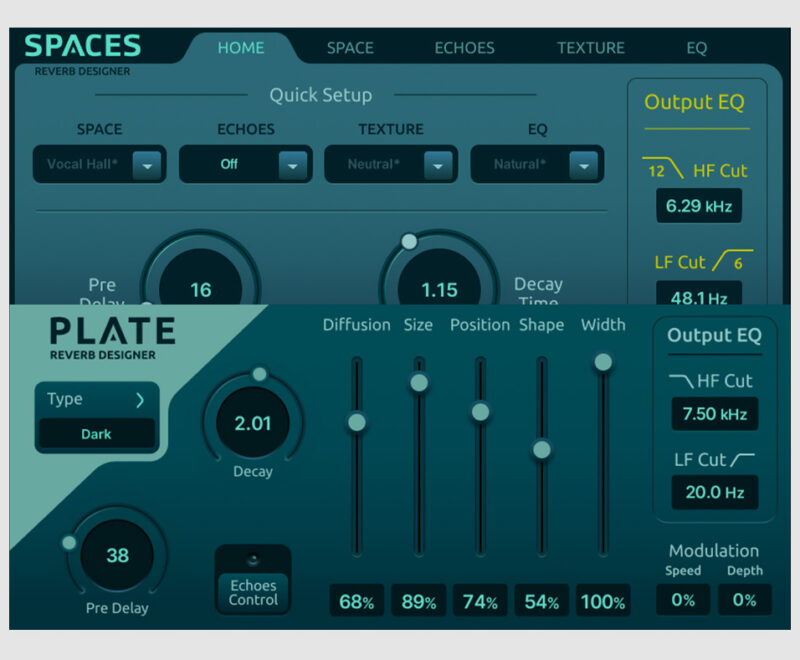Click the Type chevron arrow in Plate
This screenshot has height=660, width=800.
click(x=140, y=400)
